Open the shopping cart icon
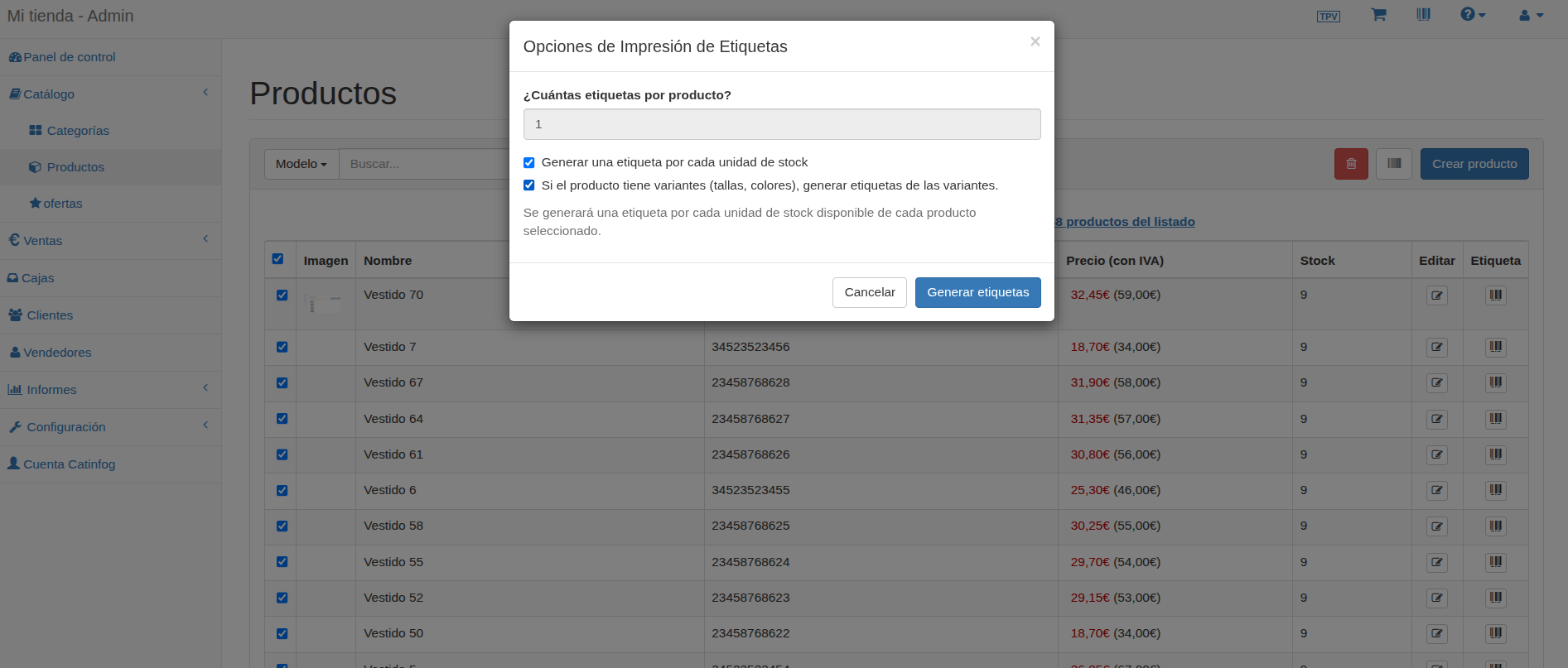1568x668 pixels. (1378, 15)
